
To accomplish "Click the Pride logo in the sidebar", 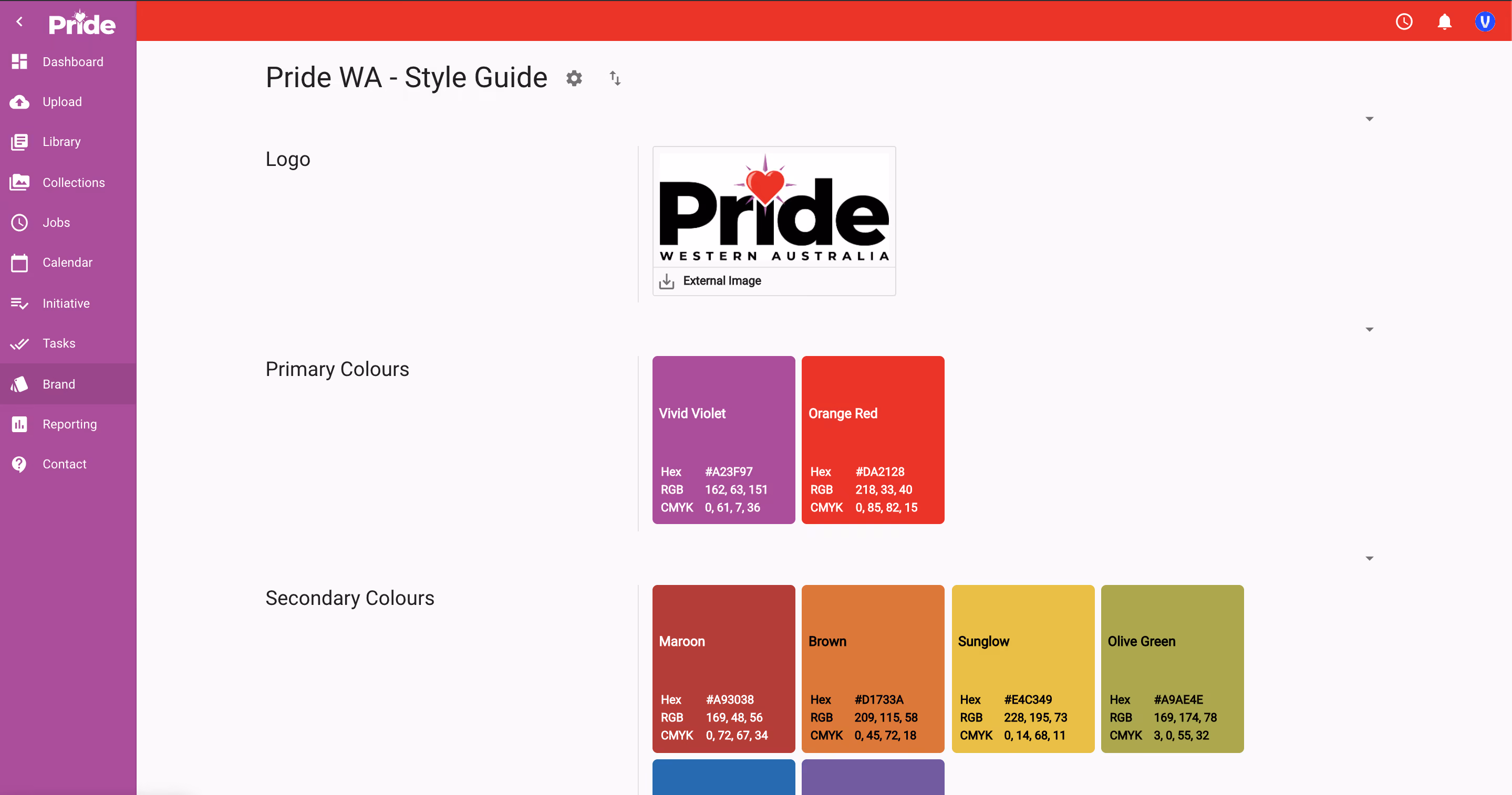I will [81, 23].
